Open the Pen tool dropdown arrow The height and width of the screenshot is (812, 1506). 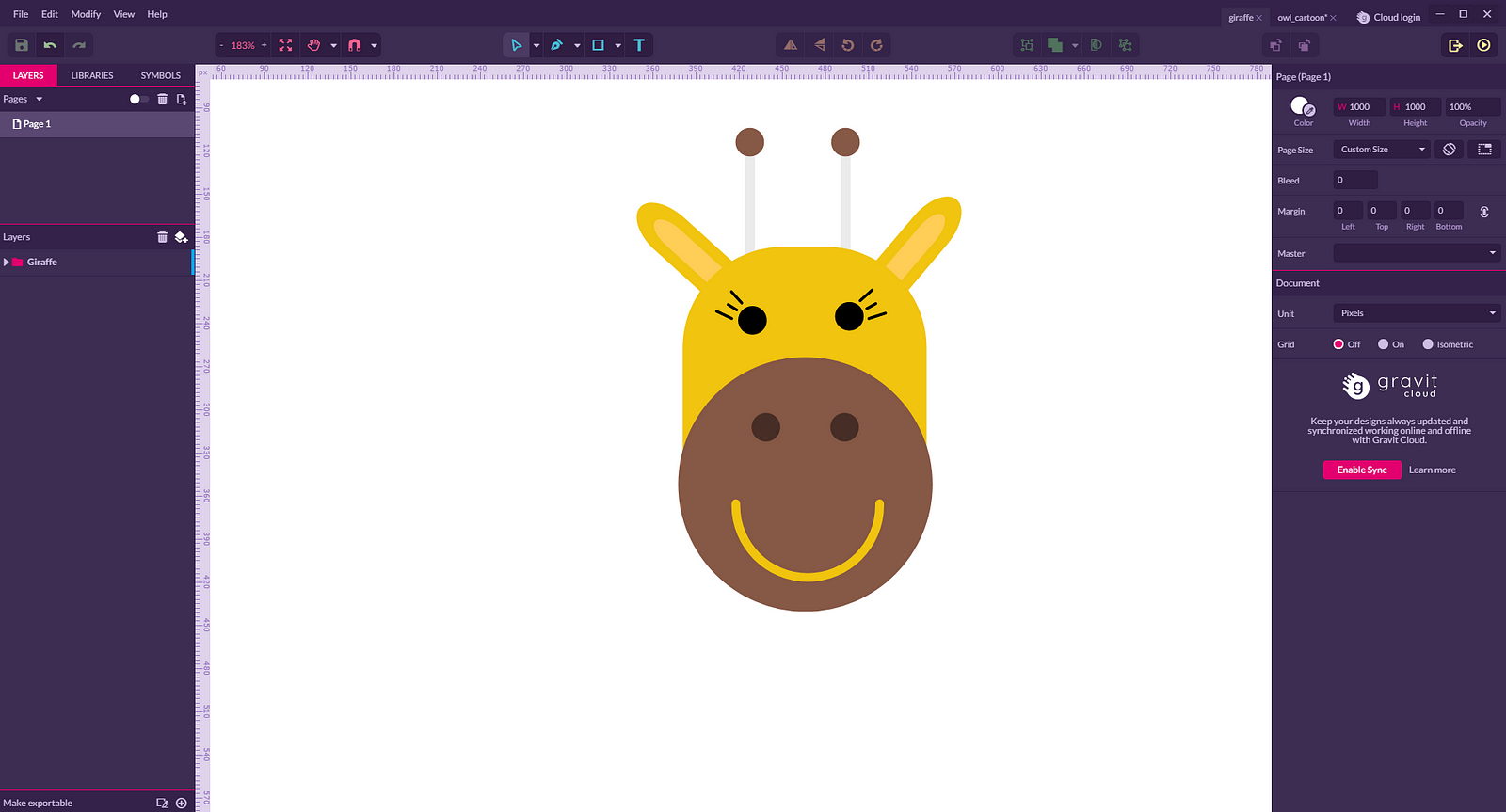pyautogui.click(x=577, y=45)
